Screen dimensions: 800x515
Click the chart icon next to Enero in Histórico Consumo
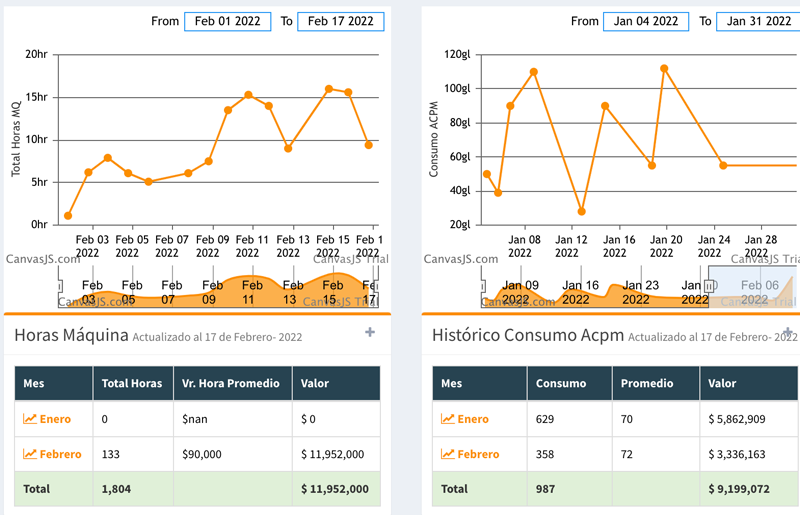(448, 419)
